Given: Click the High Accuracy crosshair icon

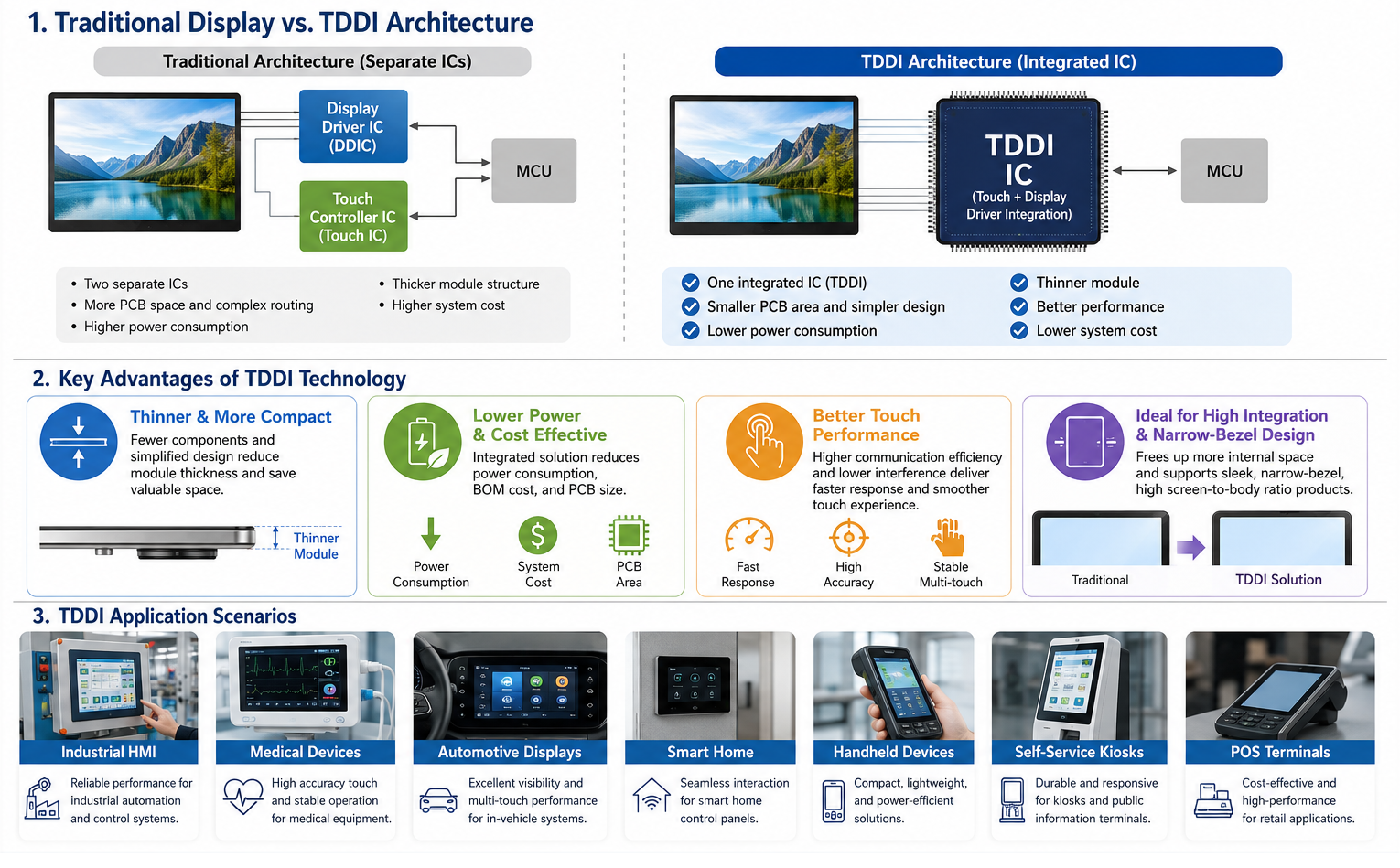Looking at the screenshot, I should 848,537.
